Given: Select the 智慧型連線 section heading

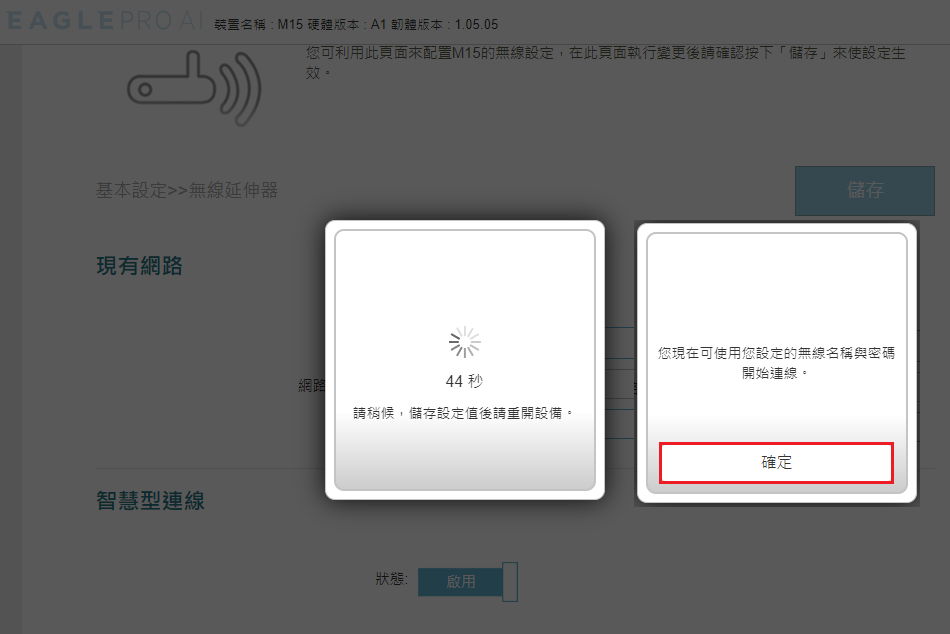Looking at the screenshot, I should tap(150, 501).
